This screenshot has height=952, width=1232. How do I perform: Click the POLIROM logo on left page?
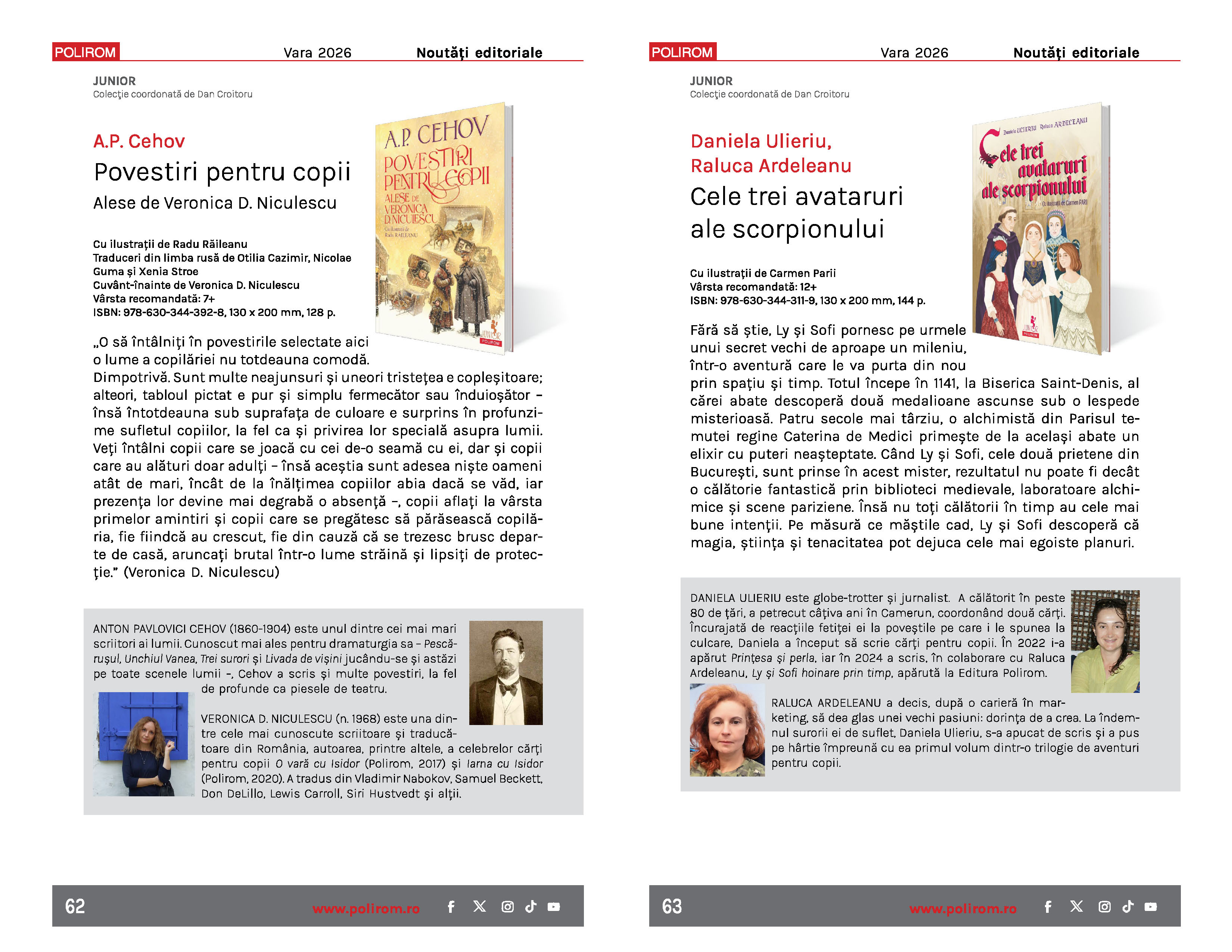click(x=86, y=52)
